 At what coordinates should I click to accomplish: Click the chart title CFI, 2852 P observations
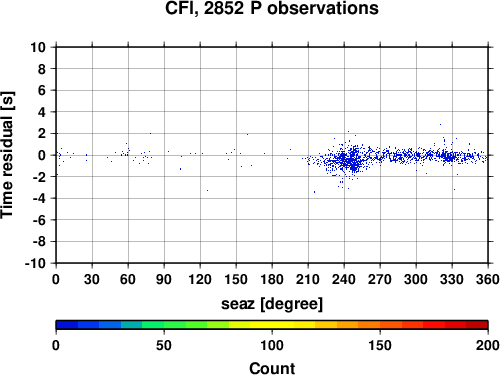pos(272,8)
